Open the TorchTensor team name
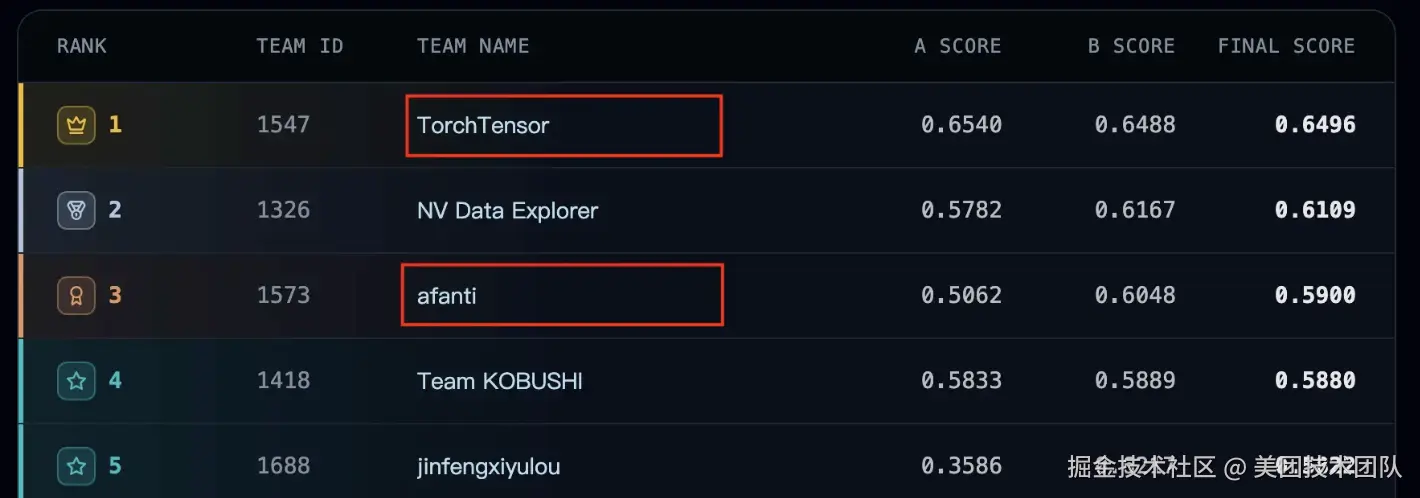 pos(483,125)
